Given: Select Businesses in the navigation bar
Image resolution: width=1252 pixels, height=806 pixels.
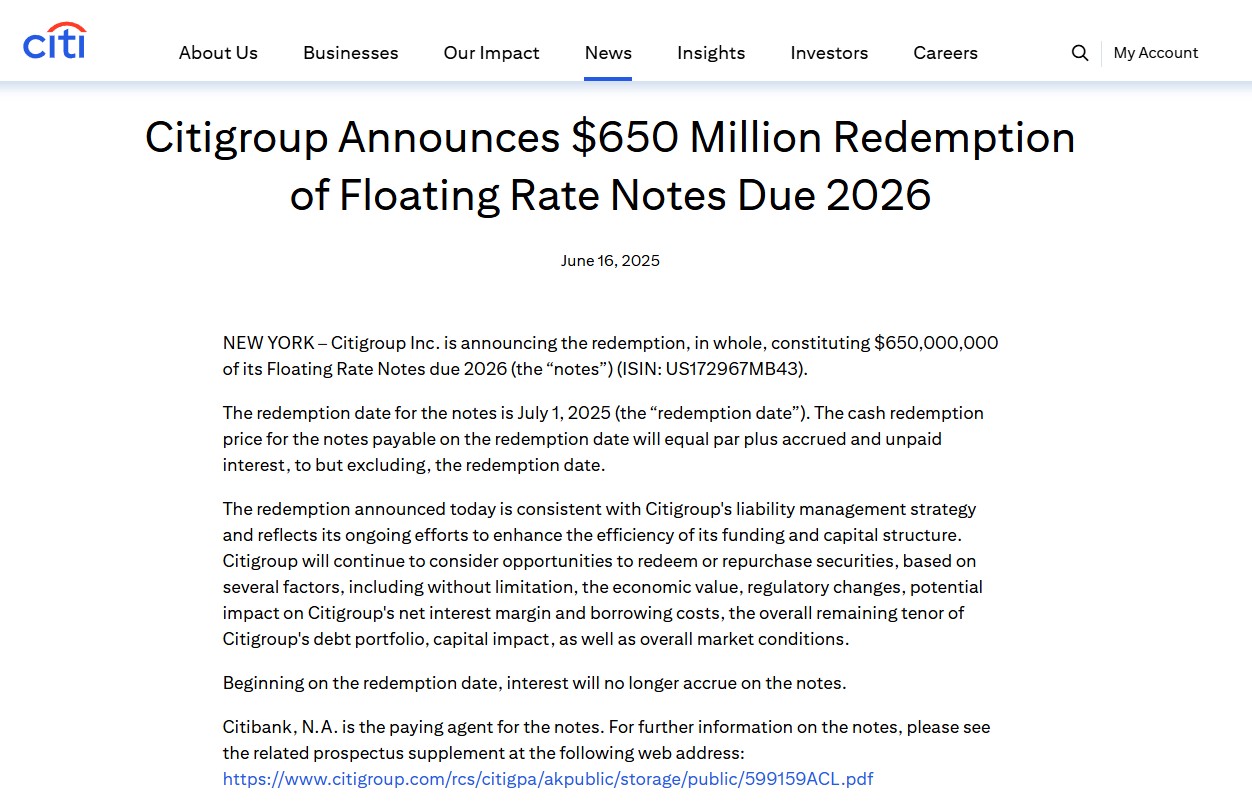Looking at the screenshot, I should (x=351, y=53).
